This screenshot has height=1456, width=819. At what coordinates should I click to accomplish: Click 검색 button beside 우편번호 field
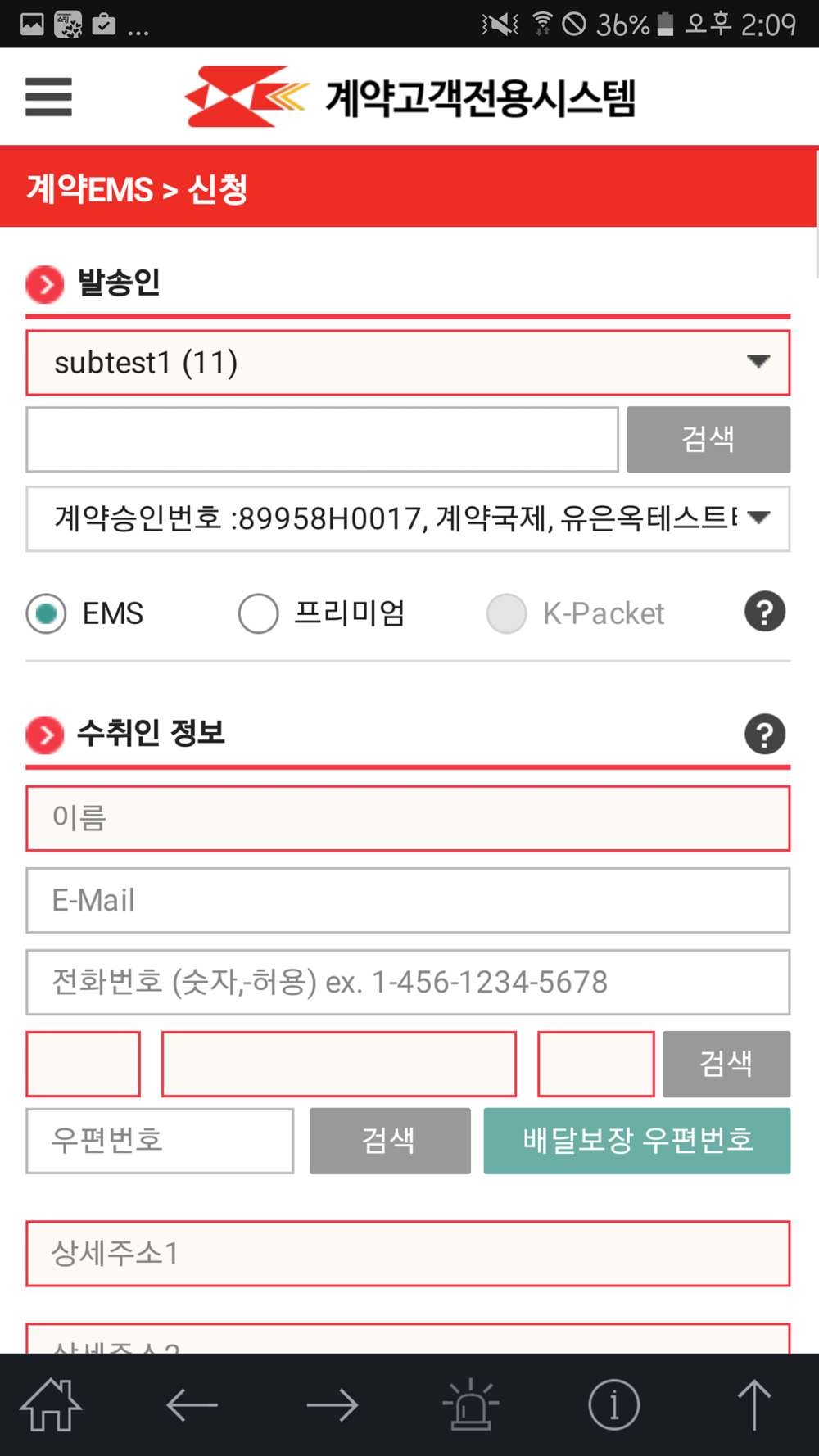tap(390, 1141)
